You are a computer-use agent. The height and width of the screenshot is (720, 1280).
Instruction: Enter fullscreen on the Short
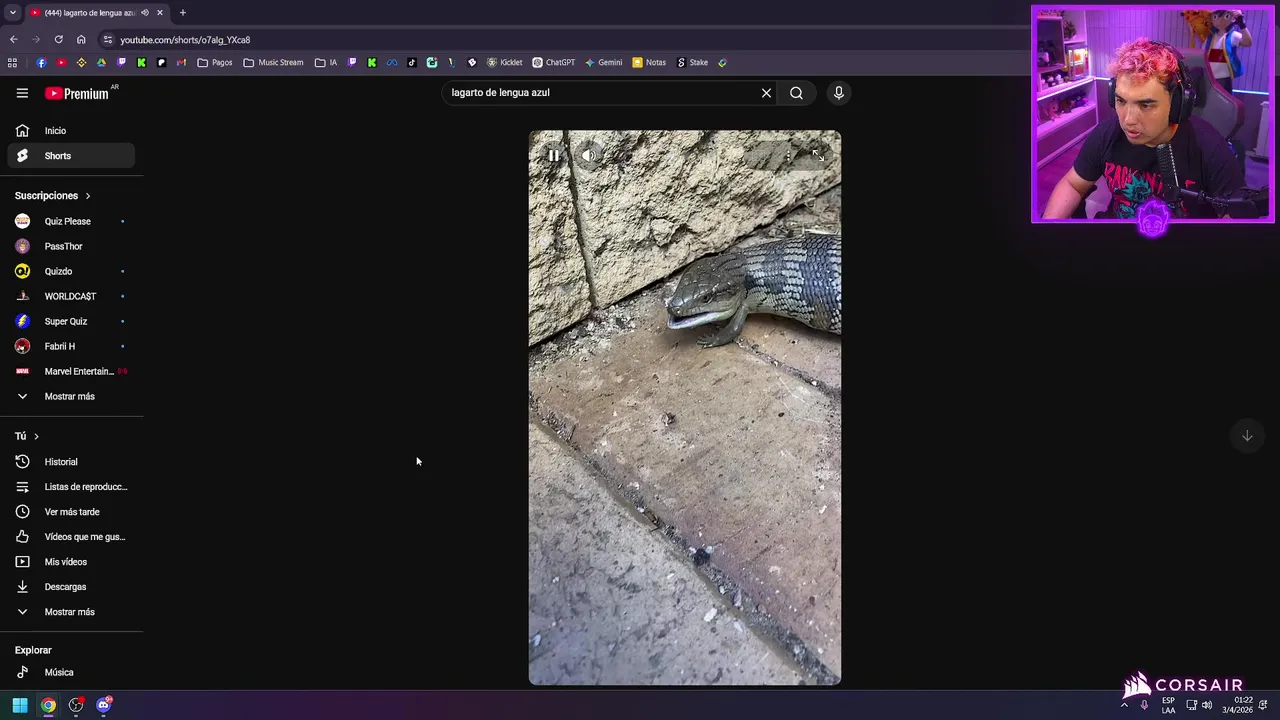[818, 155]
